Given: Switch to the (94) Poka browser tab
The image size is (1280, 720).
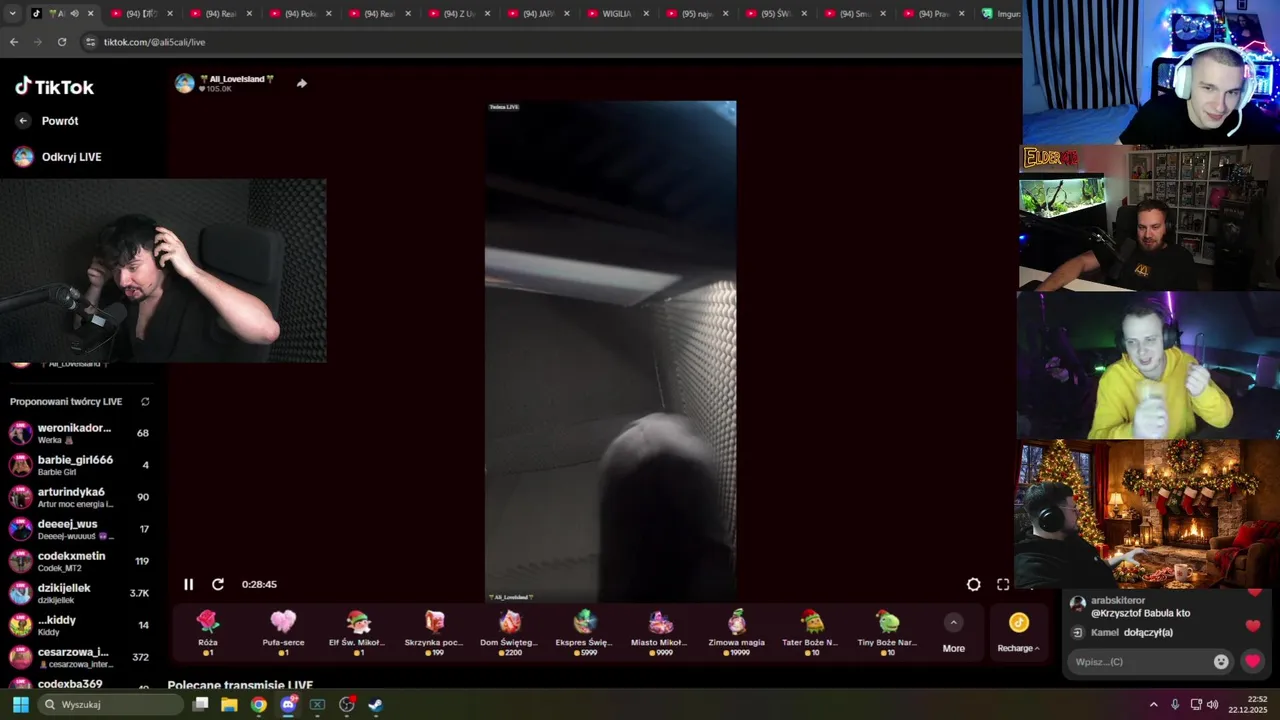Looking at the screenshot, I should [x=300, y=14].
